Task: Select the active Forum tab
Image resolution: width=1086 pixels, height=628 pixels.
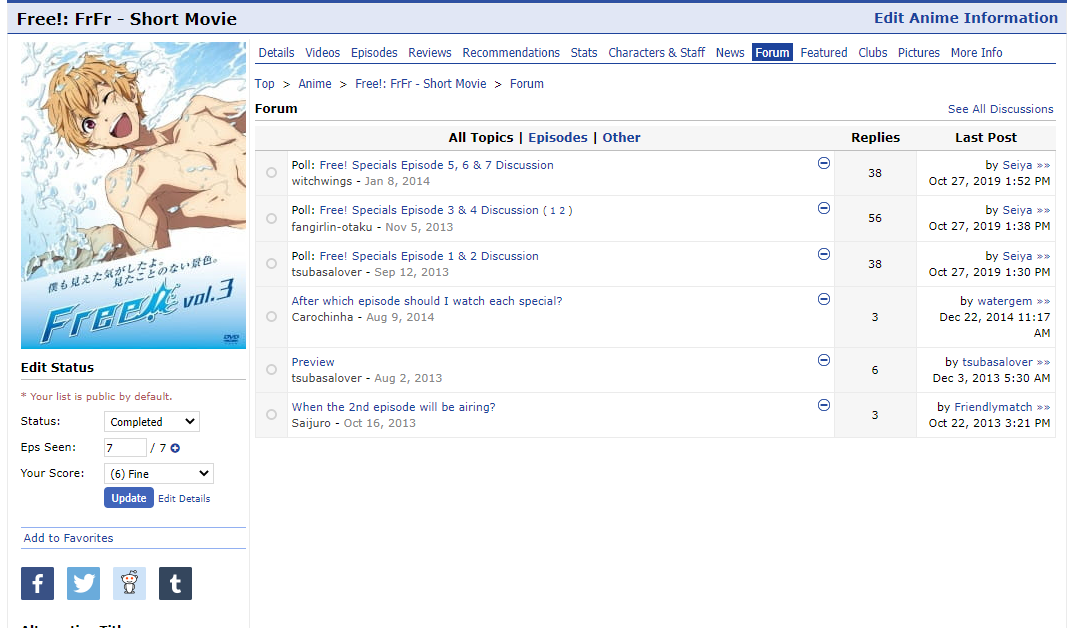Action: click(x=772, y=53)
